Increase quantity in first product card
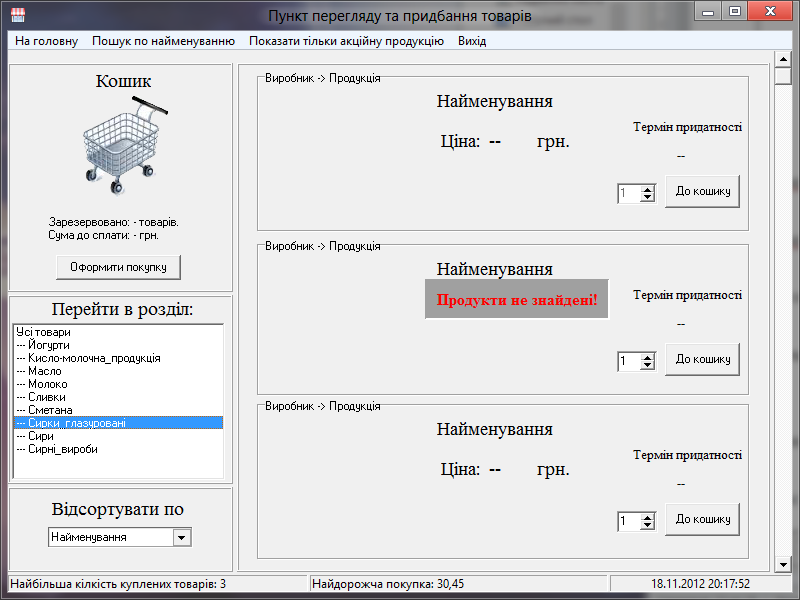 coord(647,189)
